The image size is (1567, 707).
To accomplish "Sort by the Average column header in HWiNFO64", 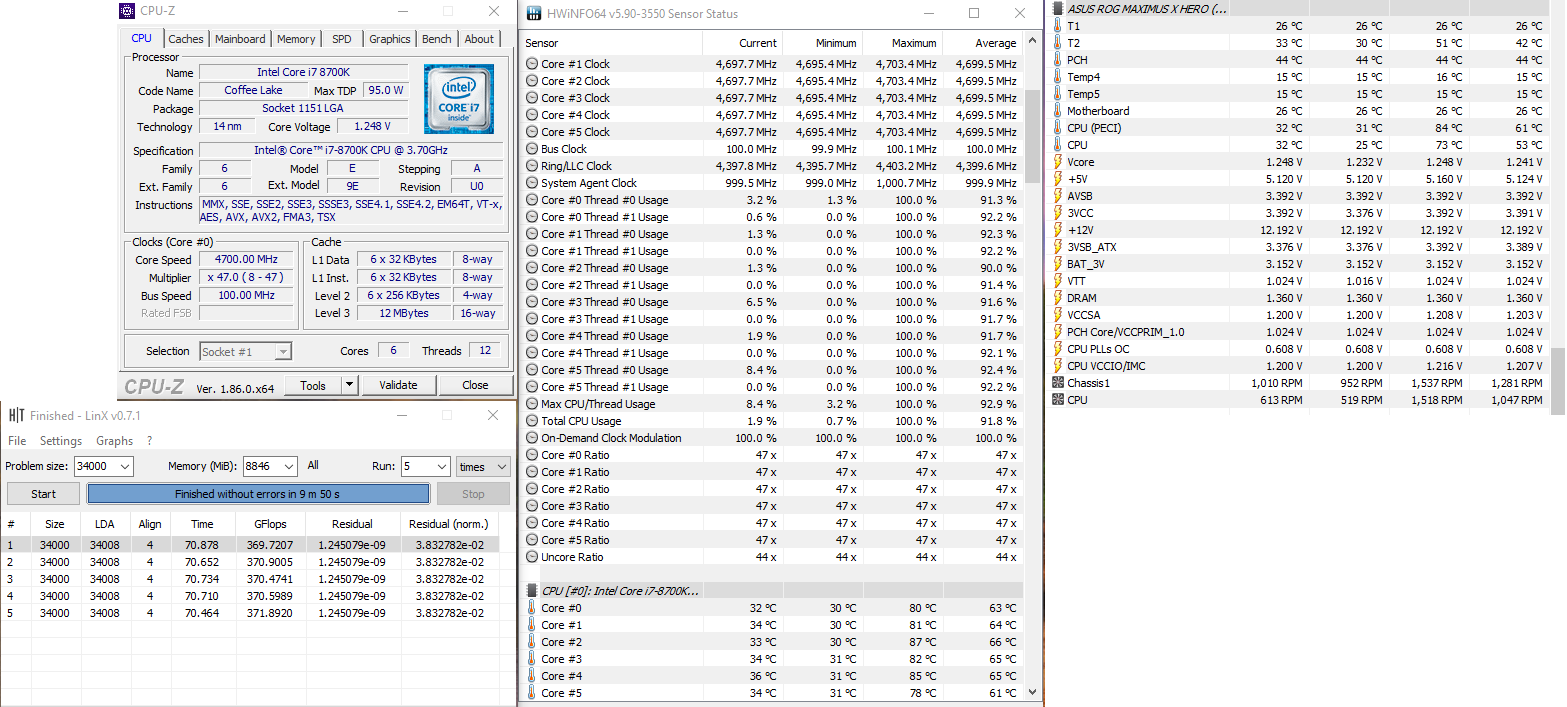I will point(982,43).
